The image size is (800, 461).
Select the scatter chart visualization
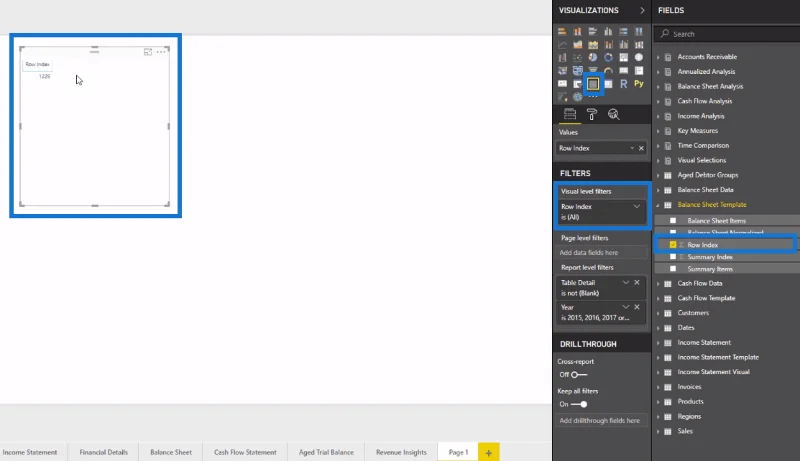(x=578, y=58)
